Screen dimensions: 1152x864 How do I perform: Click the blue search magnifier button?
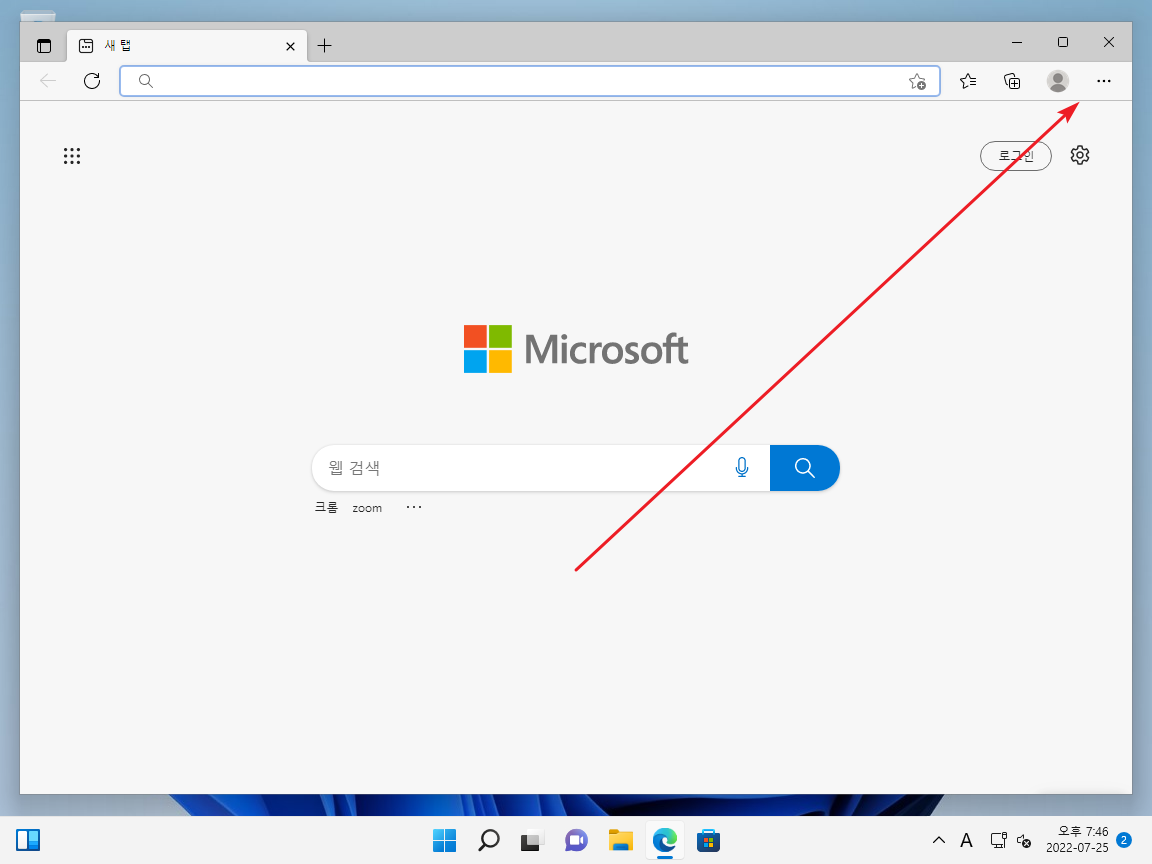[804, 468]
